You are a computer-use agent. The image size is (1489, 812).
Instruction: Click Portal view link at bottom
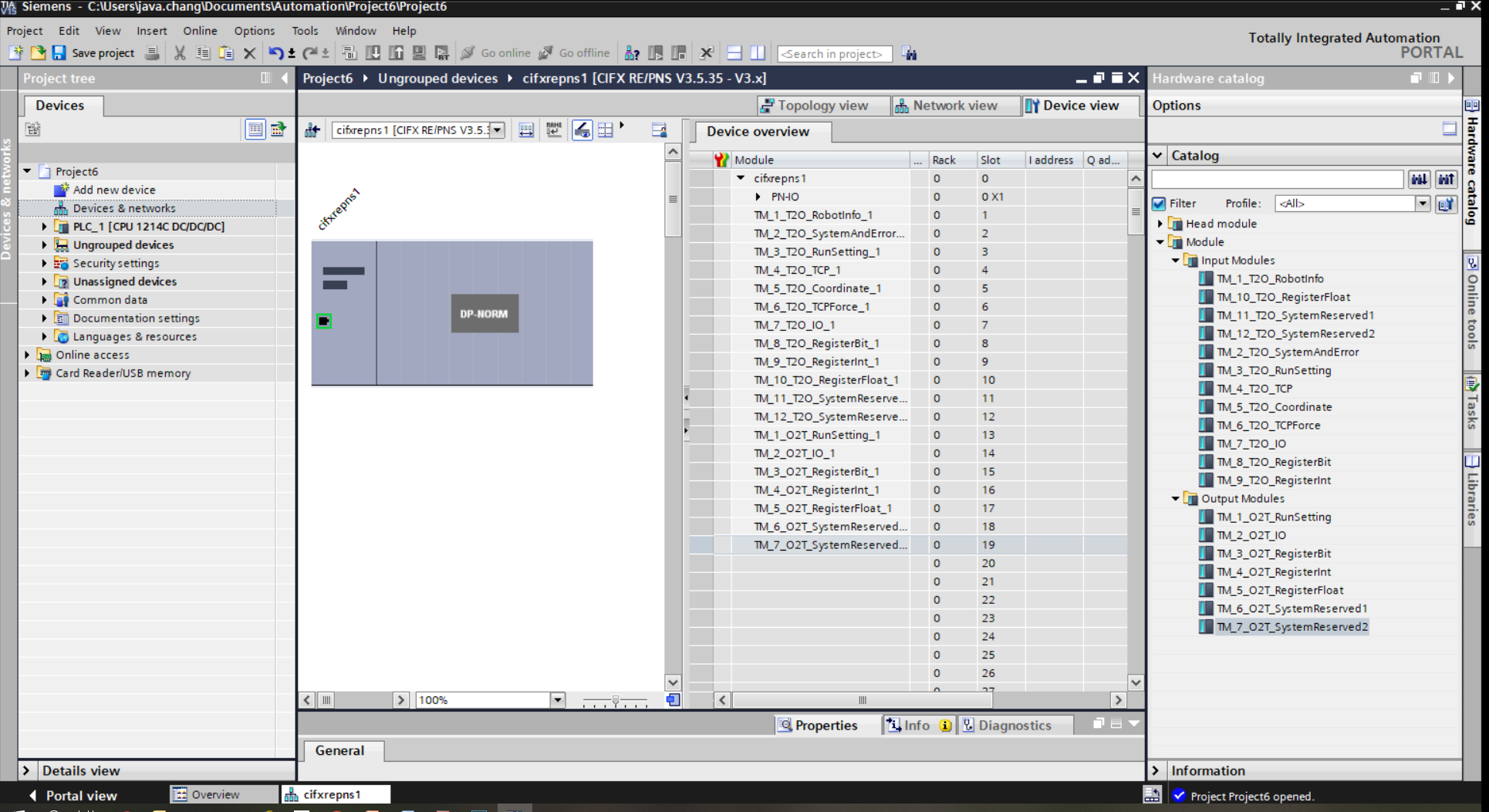pyautogui.click(x=73, y=795)
